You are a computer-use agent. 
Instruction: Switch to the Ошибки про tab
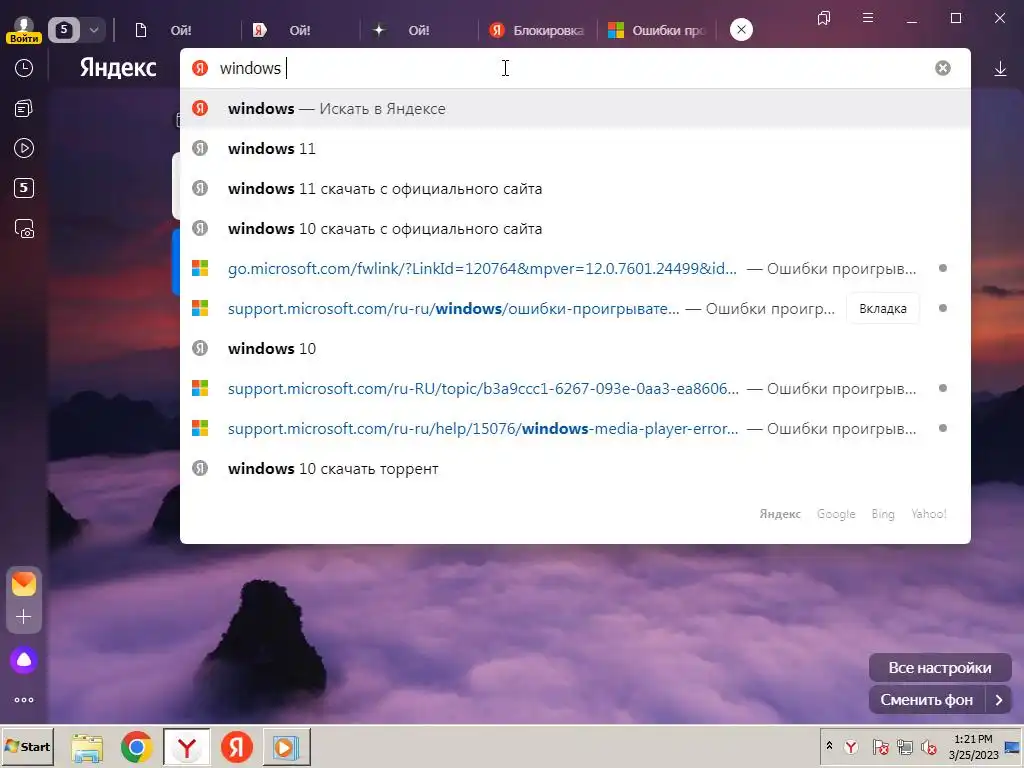(x=656, y=30)
